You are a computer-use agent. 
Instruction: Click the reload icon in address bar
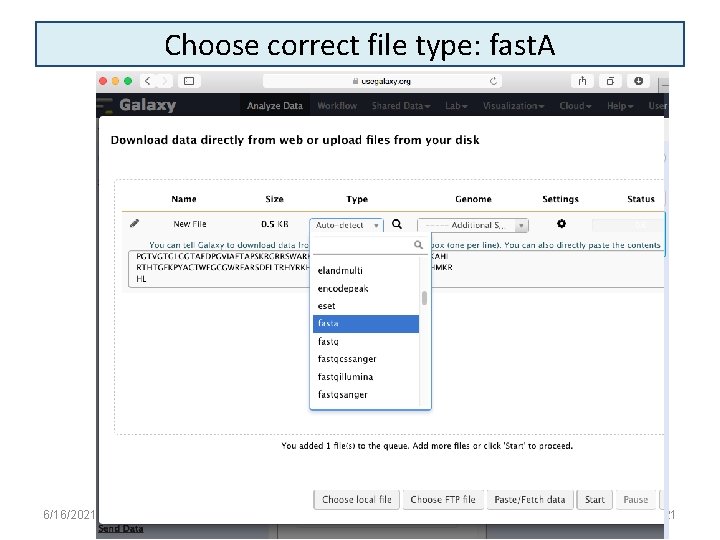click(493, 81)
